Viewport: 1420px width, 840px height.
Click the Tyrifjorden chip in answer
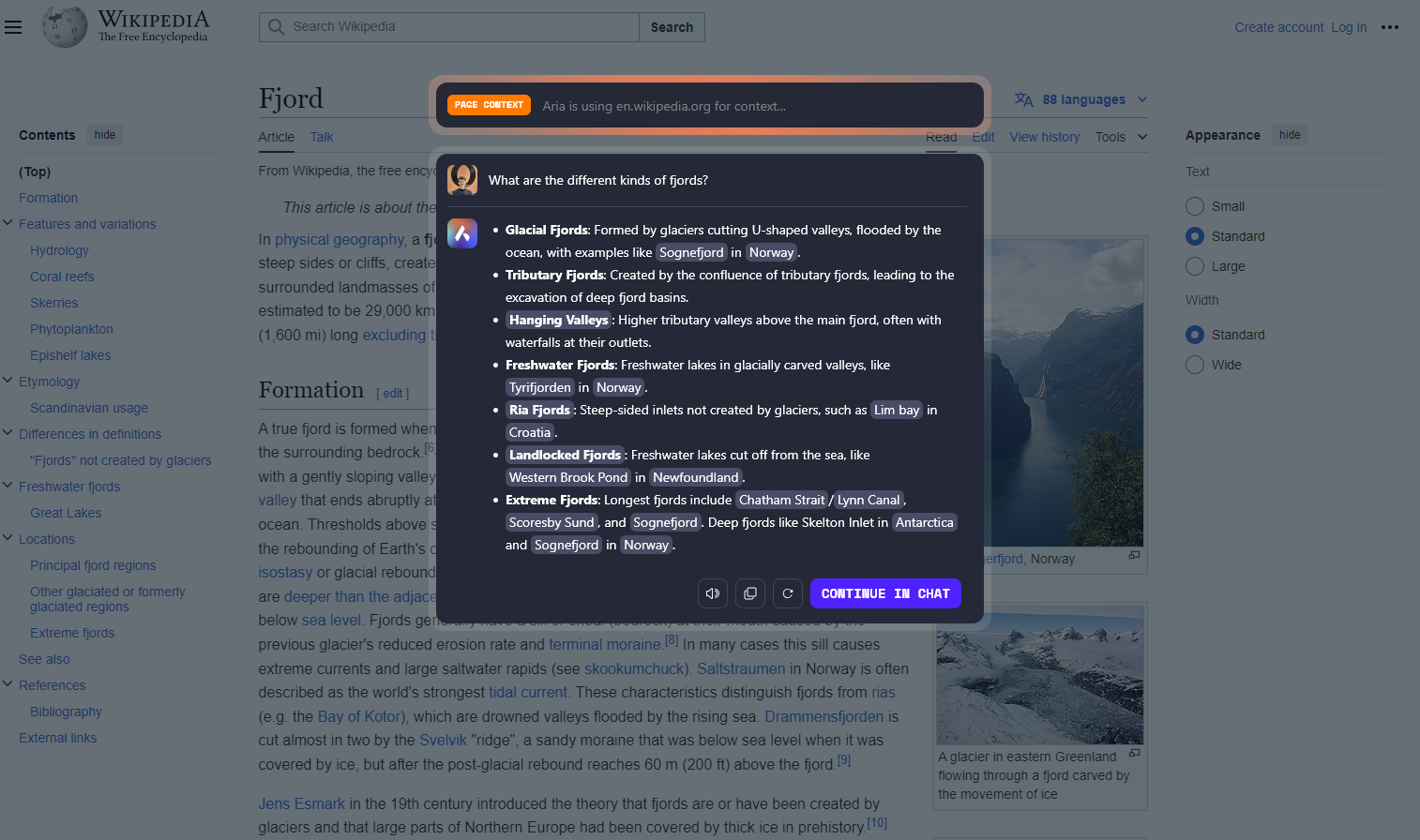click(x=539, y=387)
